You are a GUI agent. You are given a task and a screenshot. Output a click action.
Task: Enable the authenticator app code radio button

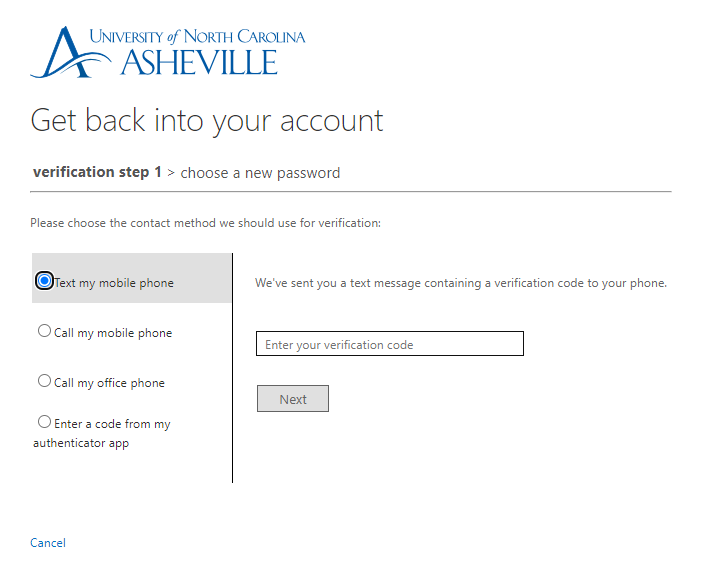[x=44, y=422]
